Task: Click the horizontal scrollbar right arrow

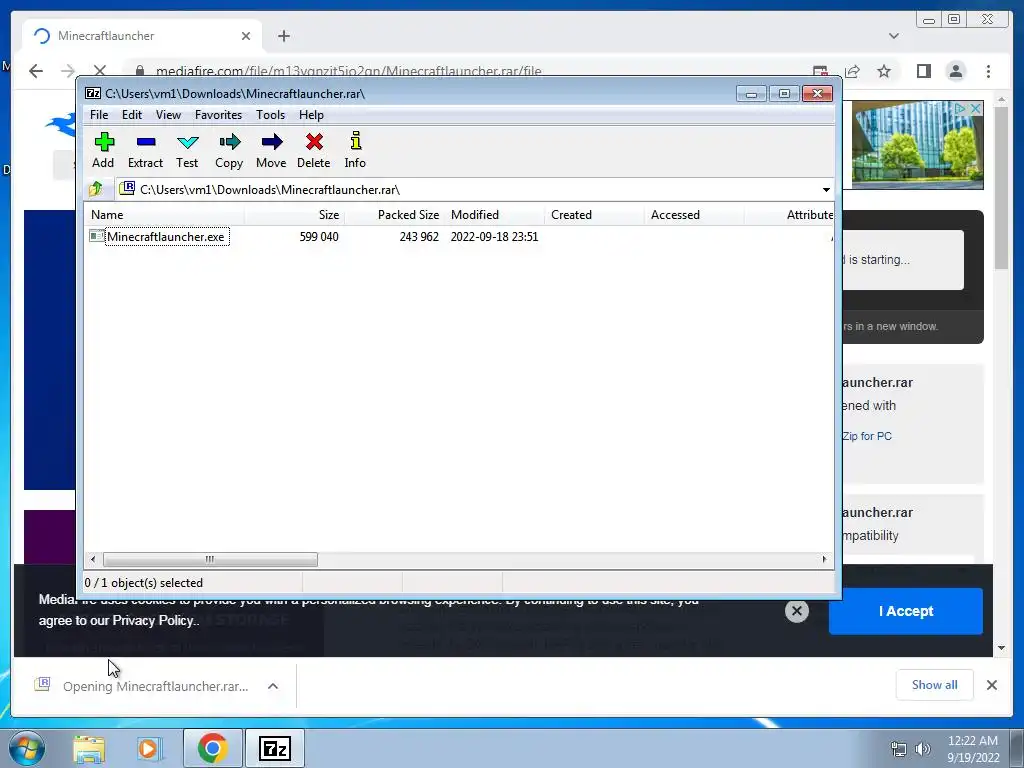Action: pos(824,560)
